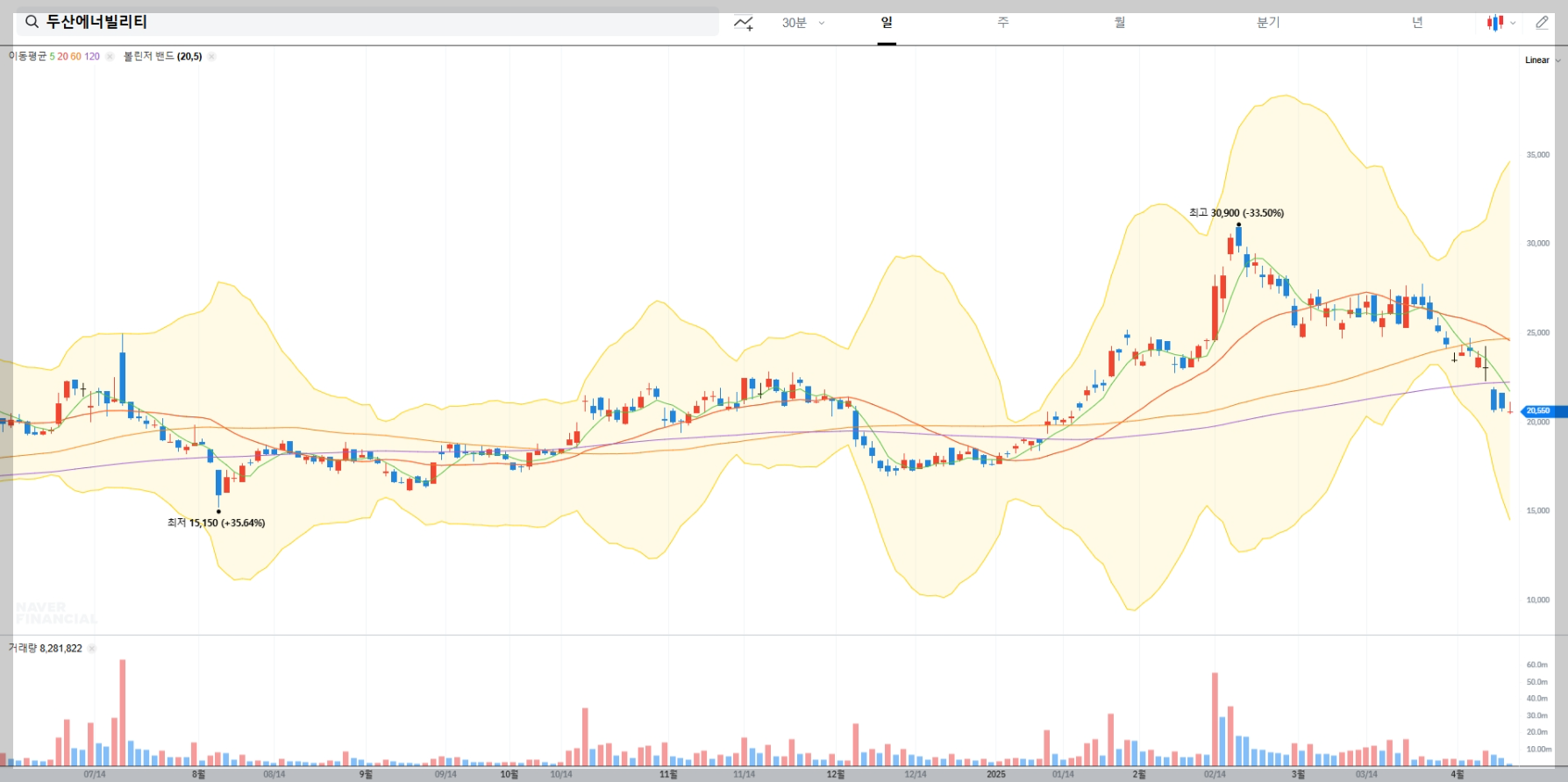Switch to the 년 yearly tab
This screenshot has height=782, width=1568.
(x=1417, y=23)
